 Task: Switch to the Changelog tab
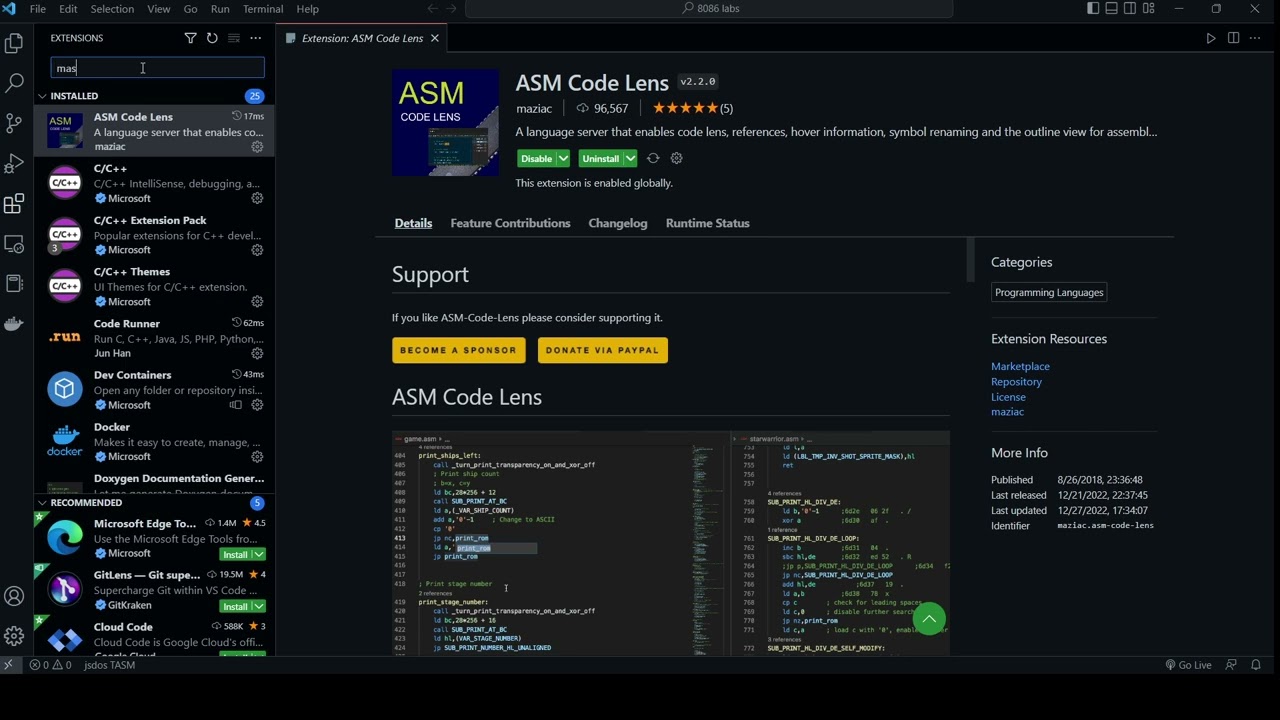click(x=618, y=223)
